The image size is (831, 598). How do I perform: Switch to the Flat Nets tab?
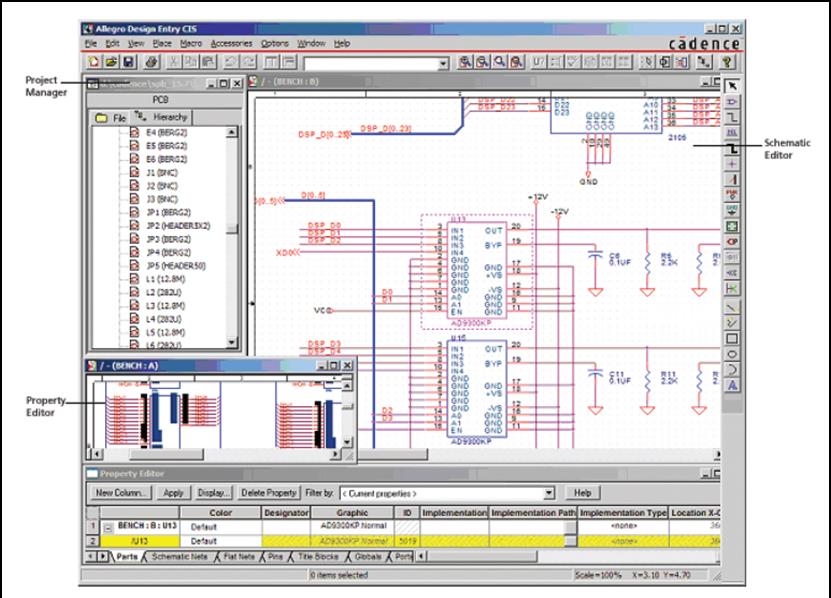[x=238, y=557]
